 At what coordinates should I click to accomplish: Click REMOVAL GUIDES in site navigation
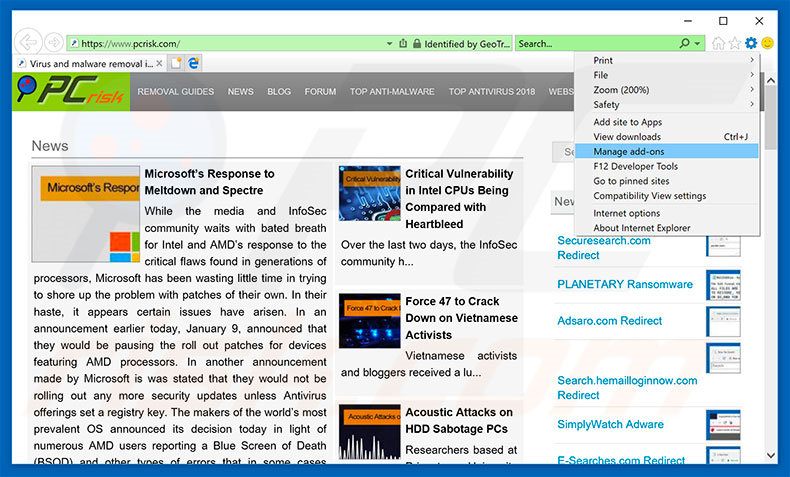176,91
